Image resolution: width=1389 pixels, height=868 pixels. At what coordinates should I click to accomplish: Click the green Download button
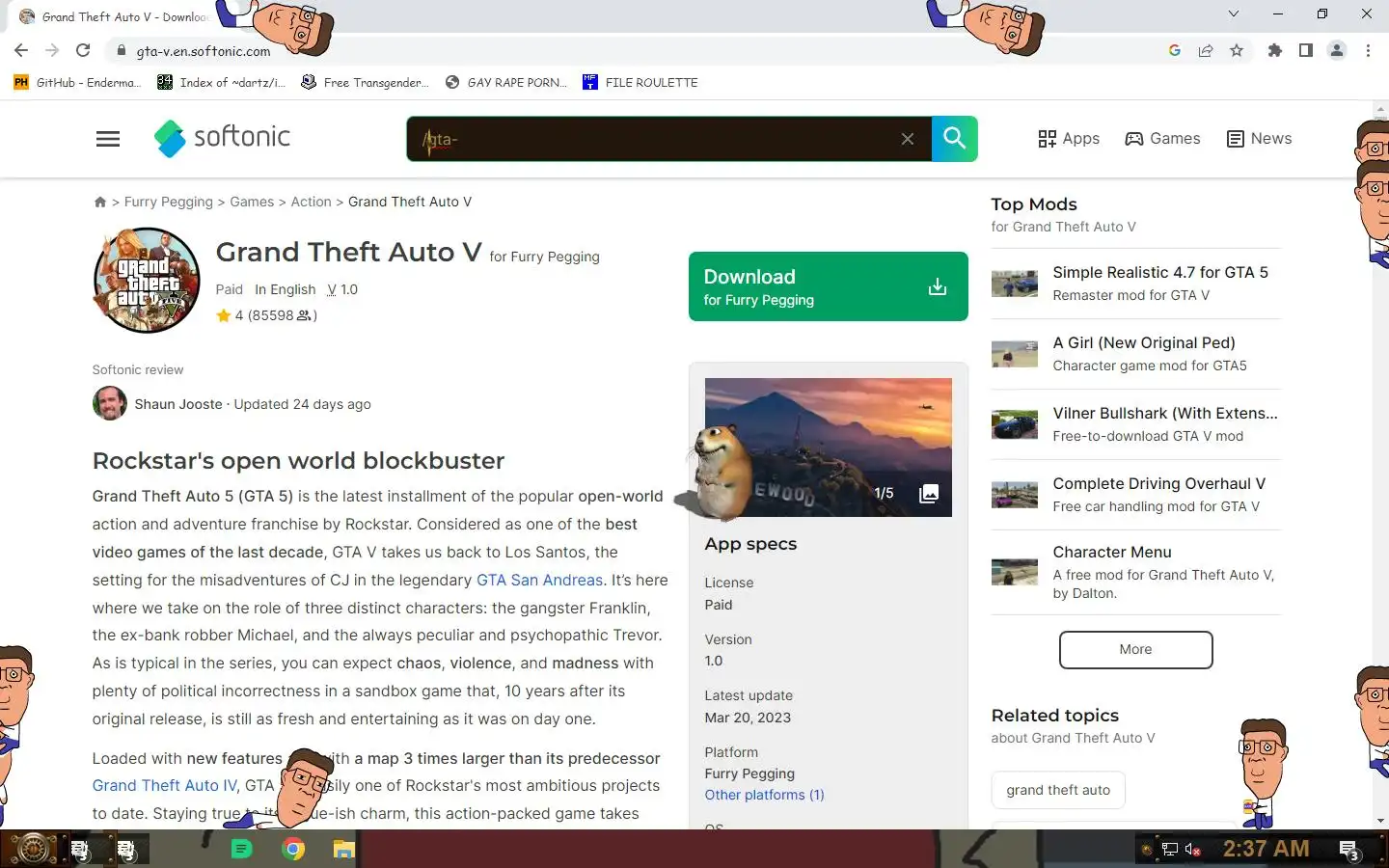829,286
